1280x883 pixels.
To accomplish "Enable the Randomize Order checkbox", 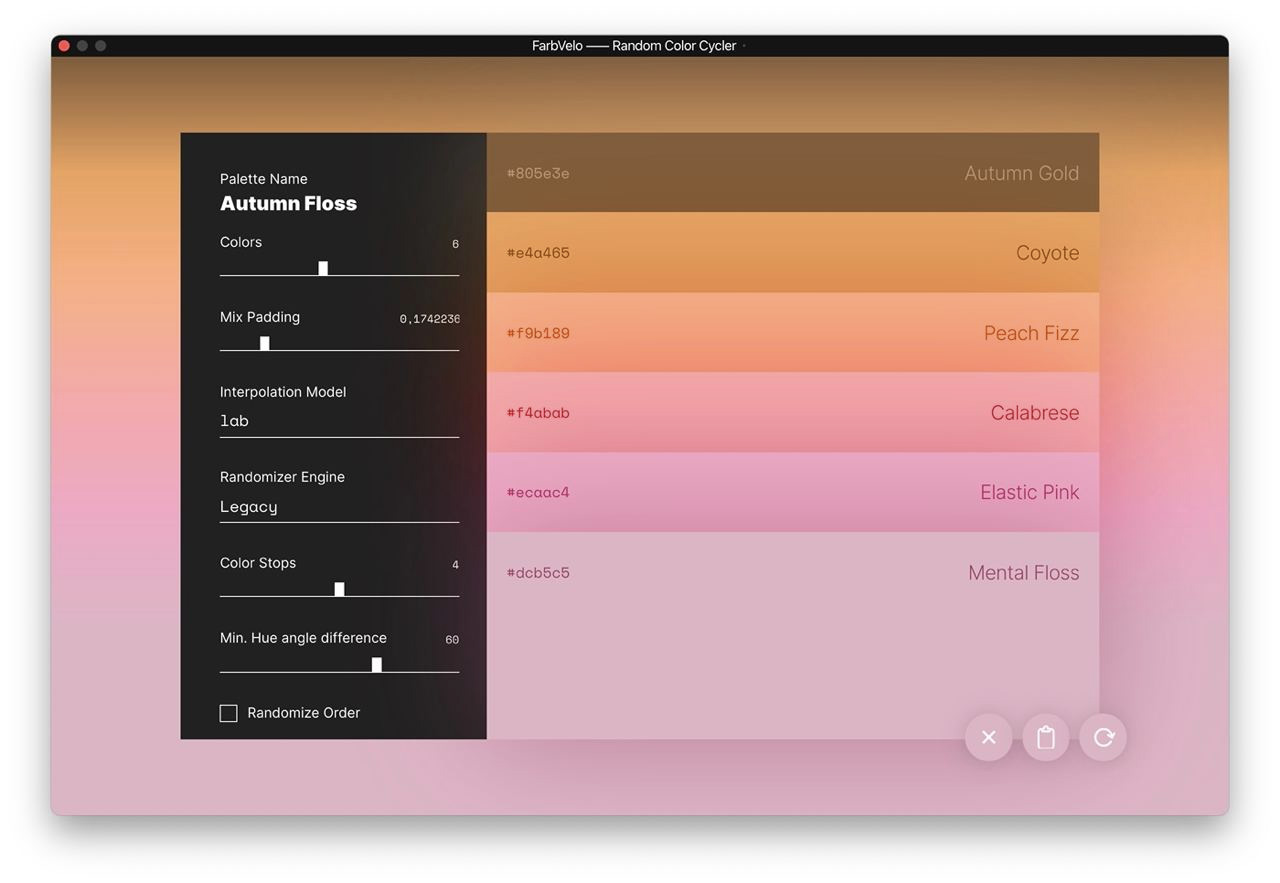I will (x=229, y=713).
